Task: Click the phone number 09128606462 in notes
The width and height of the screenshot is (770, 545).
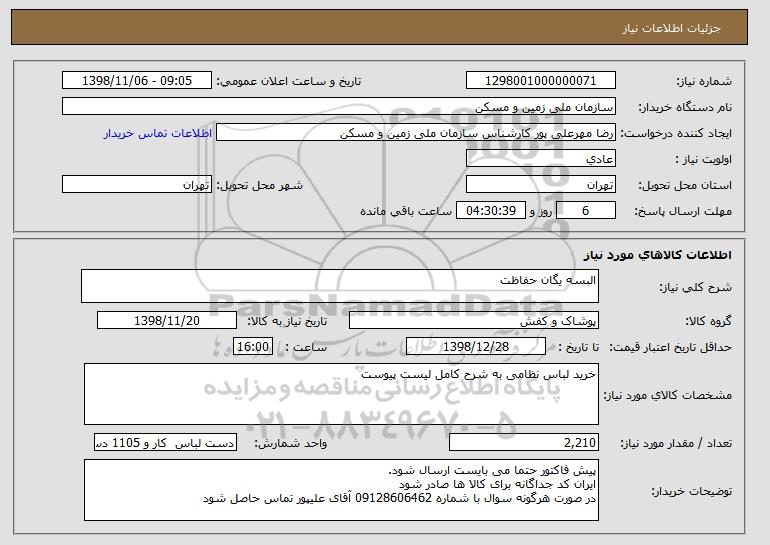Action: [393, 498]
